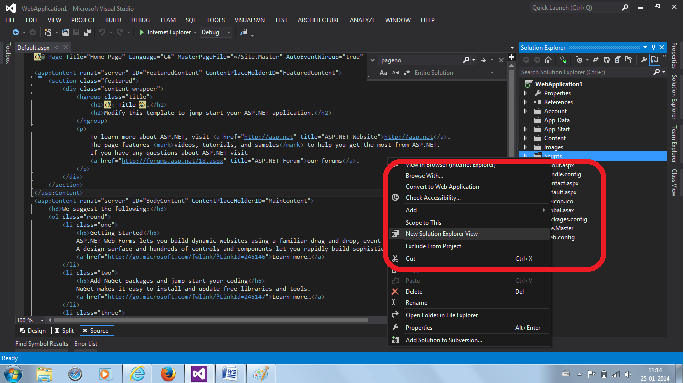Pin the Solution Explorer with pushpin icon
The height and width of the screenshot is (383, 684).
(653, 47)
